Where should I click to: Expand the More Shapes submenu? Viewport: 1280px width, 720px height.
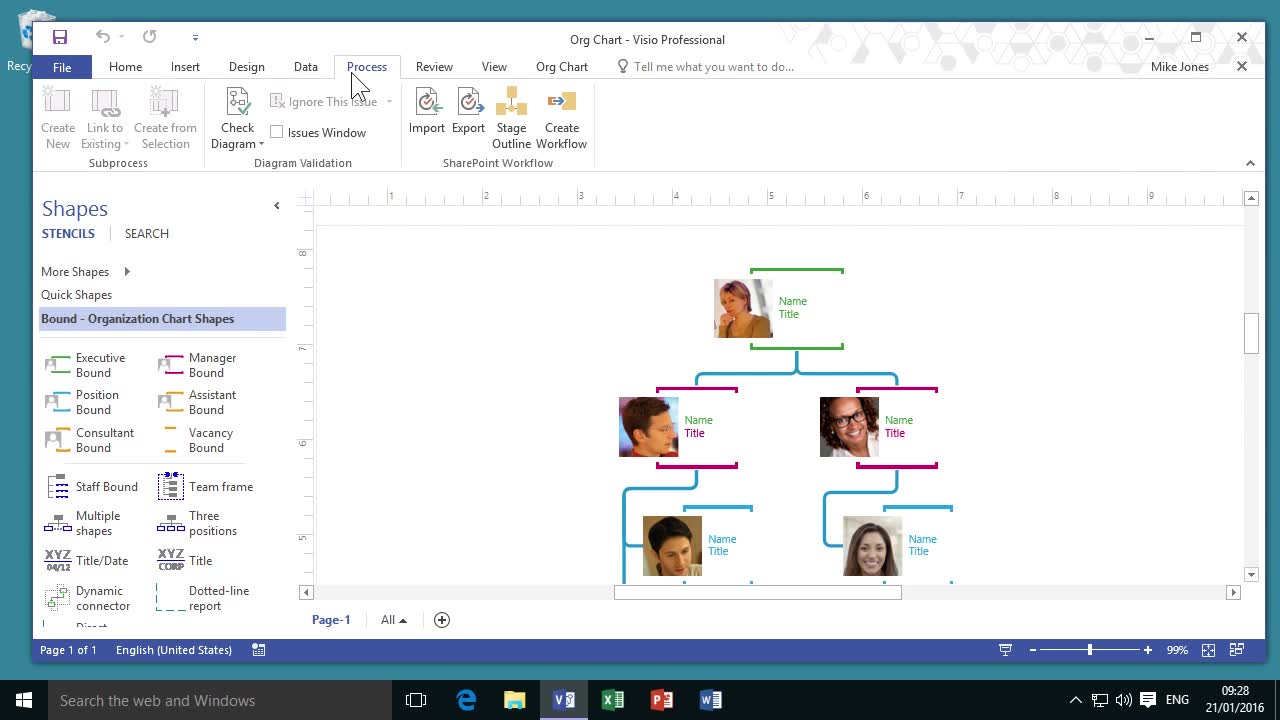click(127, 272)
